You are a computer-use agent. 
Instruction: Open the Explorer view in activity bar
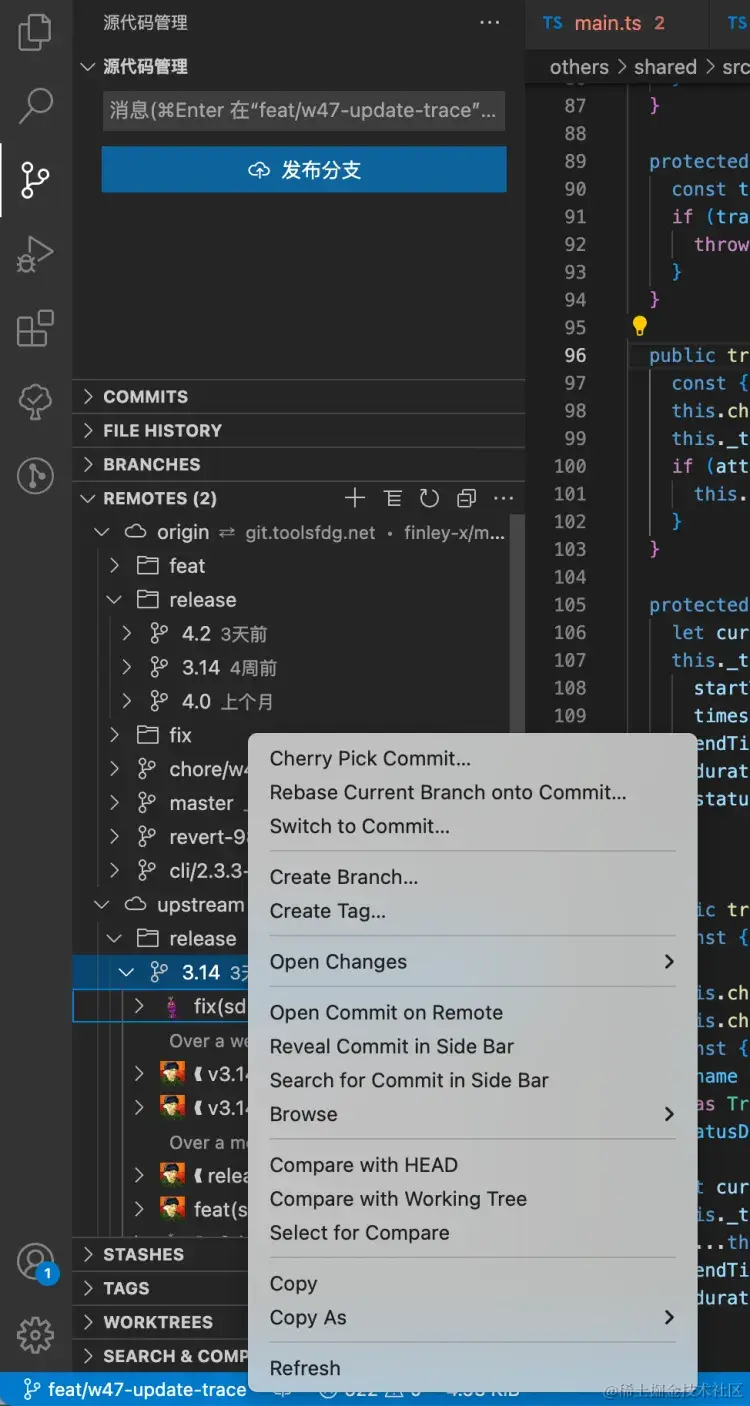(x=35, y=32)
